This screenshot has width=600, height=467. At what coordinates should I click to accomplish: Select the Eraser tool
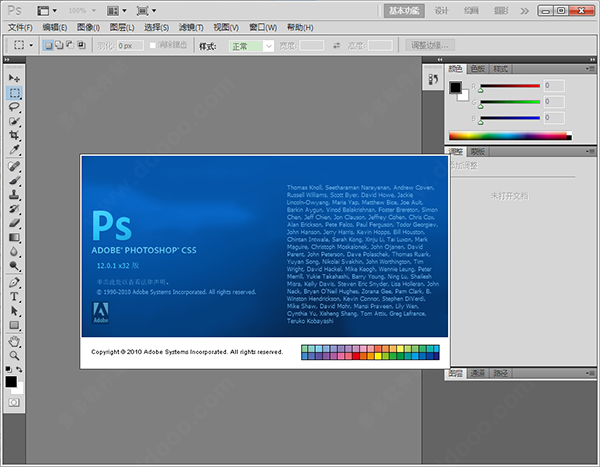pos(14,223)
